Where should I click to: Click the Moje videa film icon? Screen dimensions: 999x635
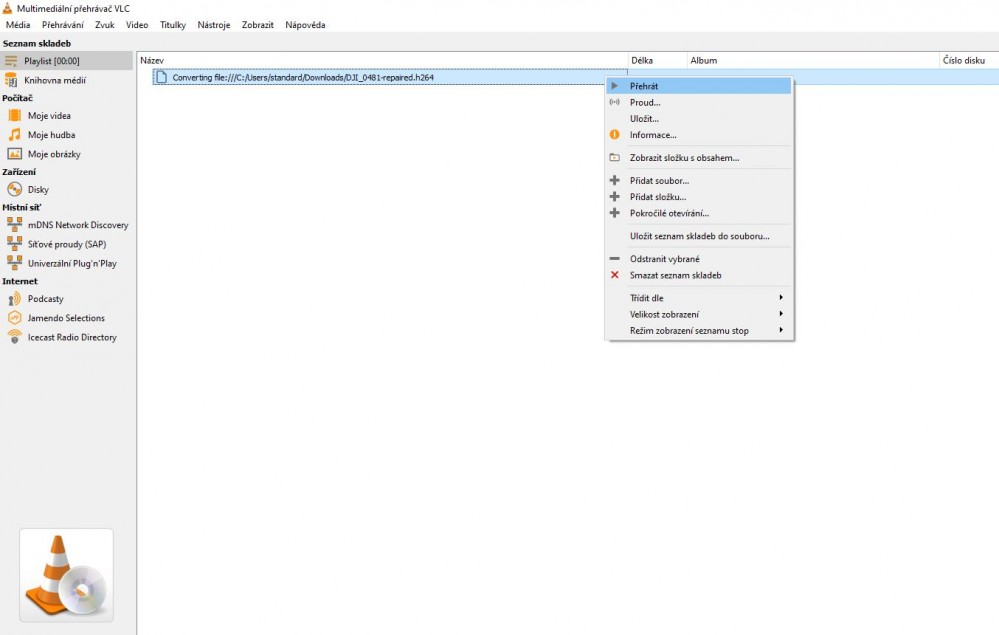click(14, 116)
